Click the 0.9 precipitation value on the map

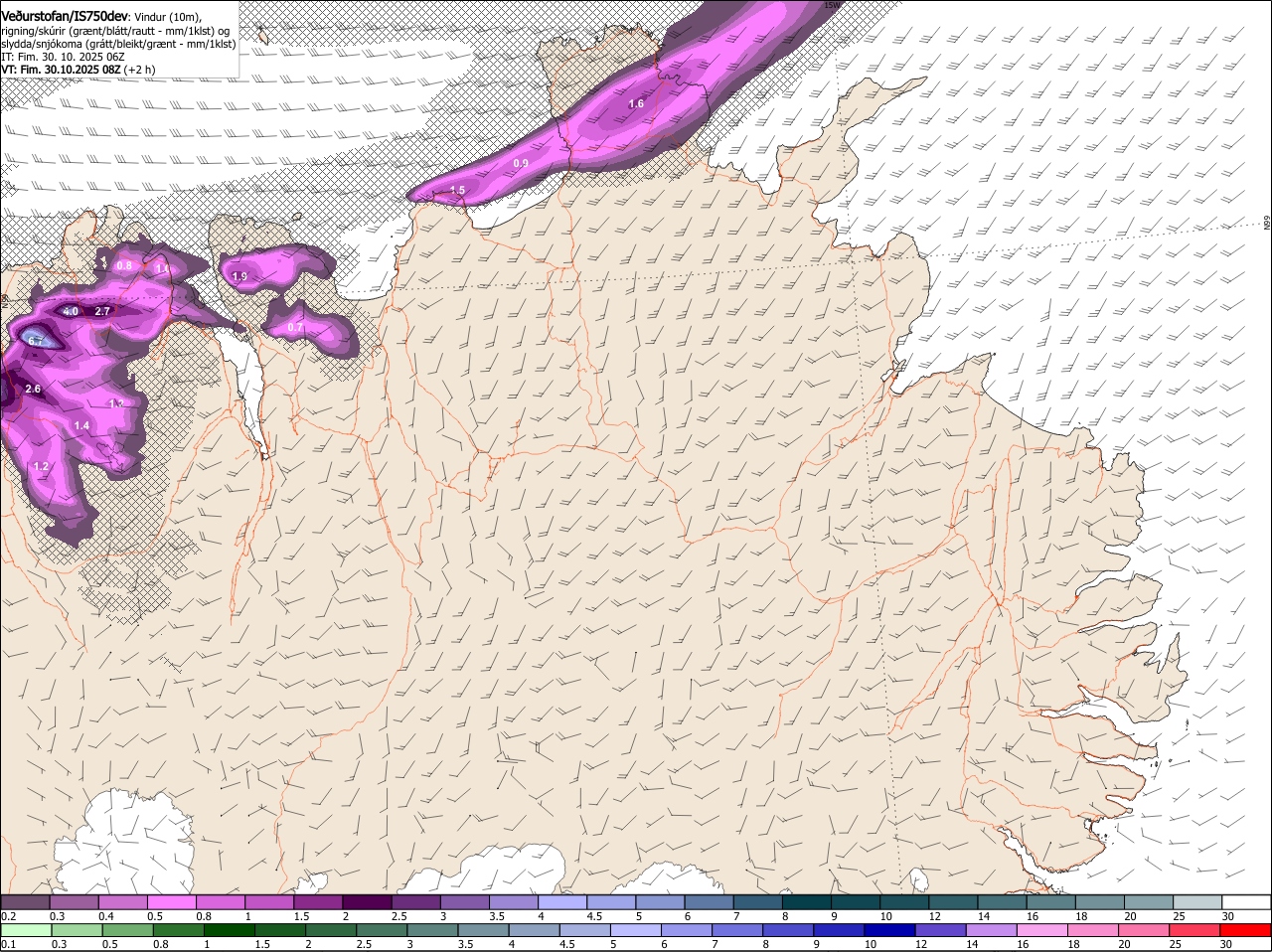pyautogui.click(x=521, y=163)
